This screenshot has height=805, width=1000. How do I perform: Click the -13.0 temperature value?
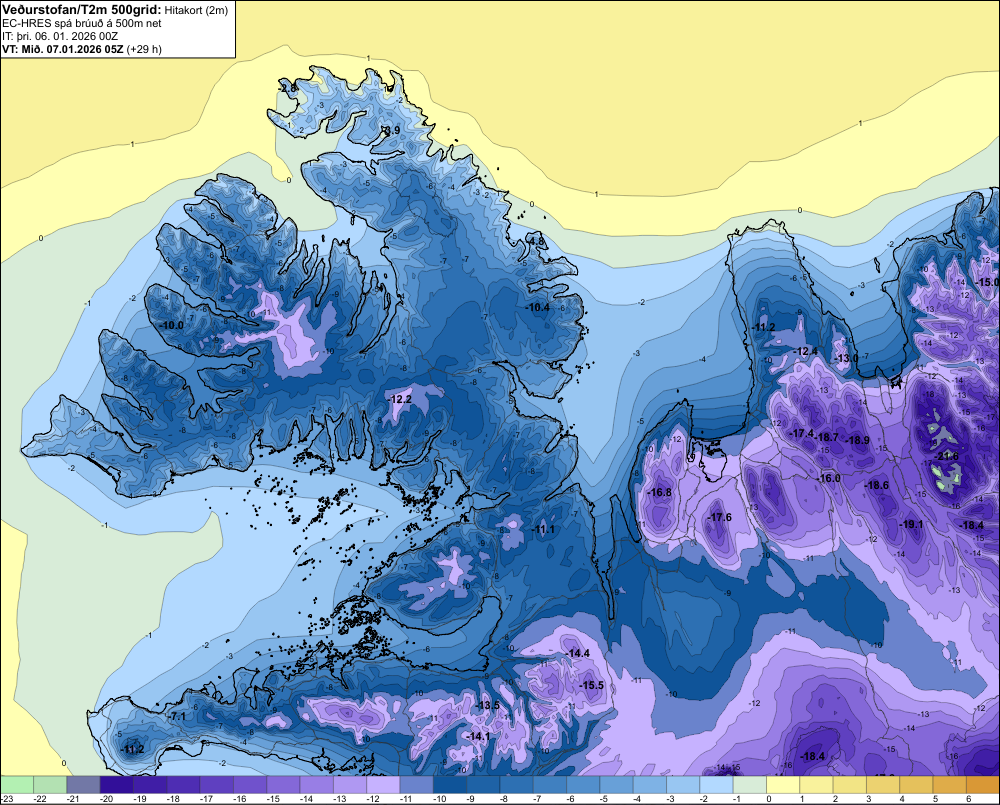(x=848, y=358)
